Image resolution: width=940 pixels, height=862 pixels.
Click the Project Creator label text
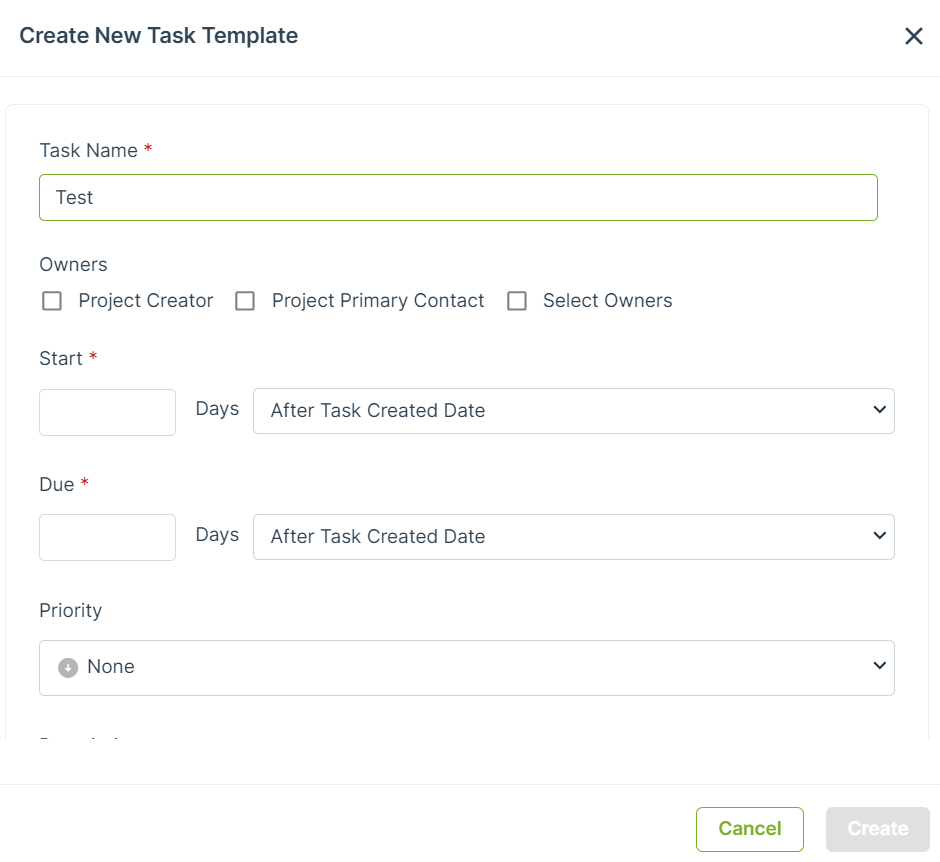146,301
